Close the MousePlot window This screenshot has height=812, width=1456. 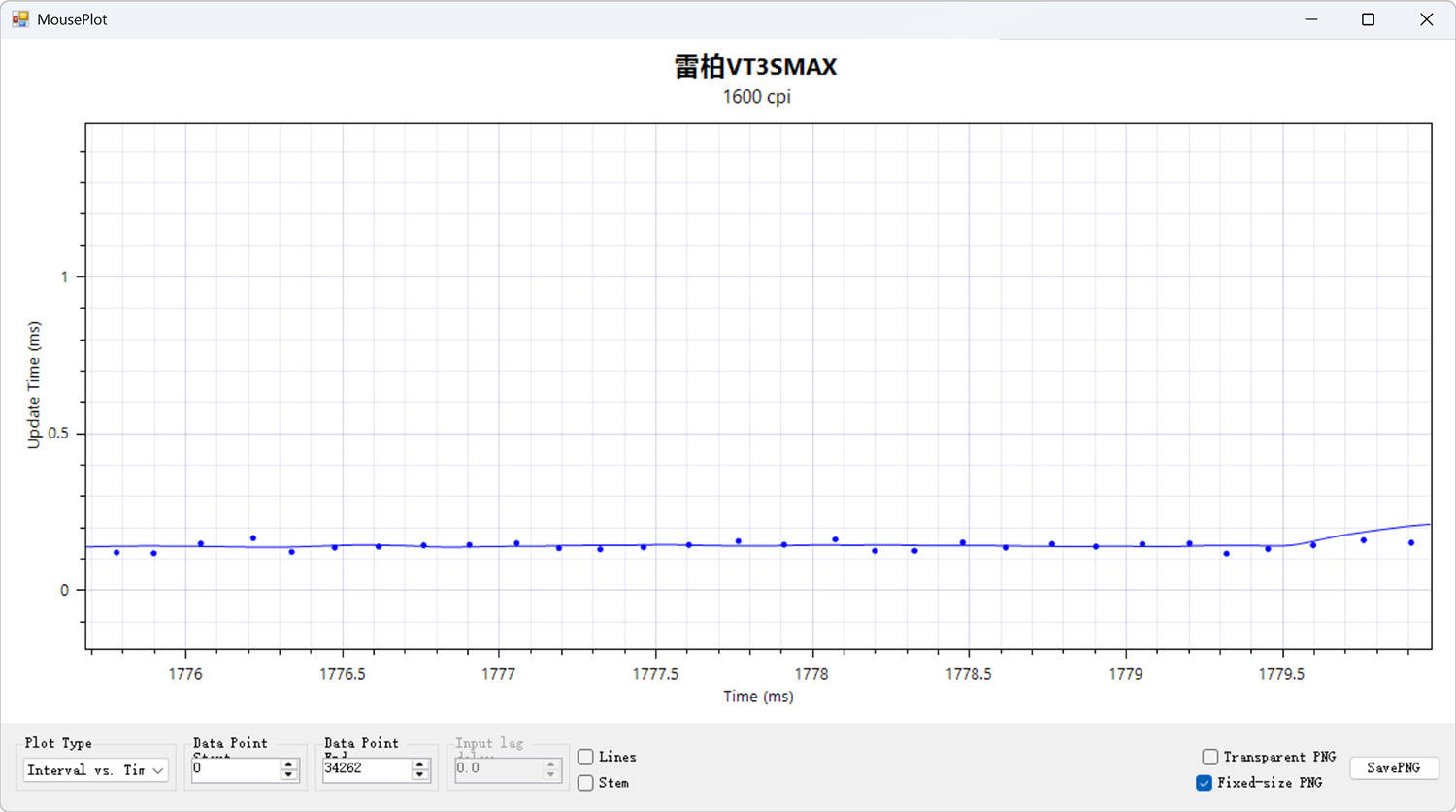[1426, 19]
